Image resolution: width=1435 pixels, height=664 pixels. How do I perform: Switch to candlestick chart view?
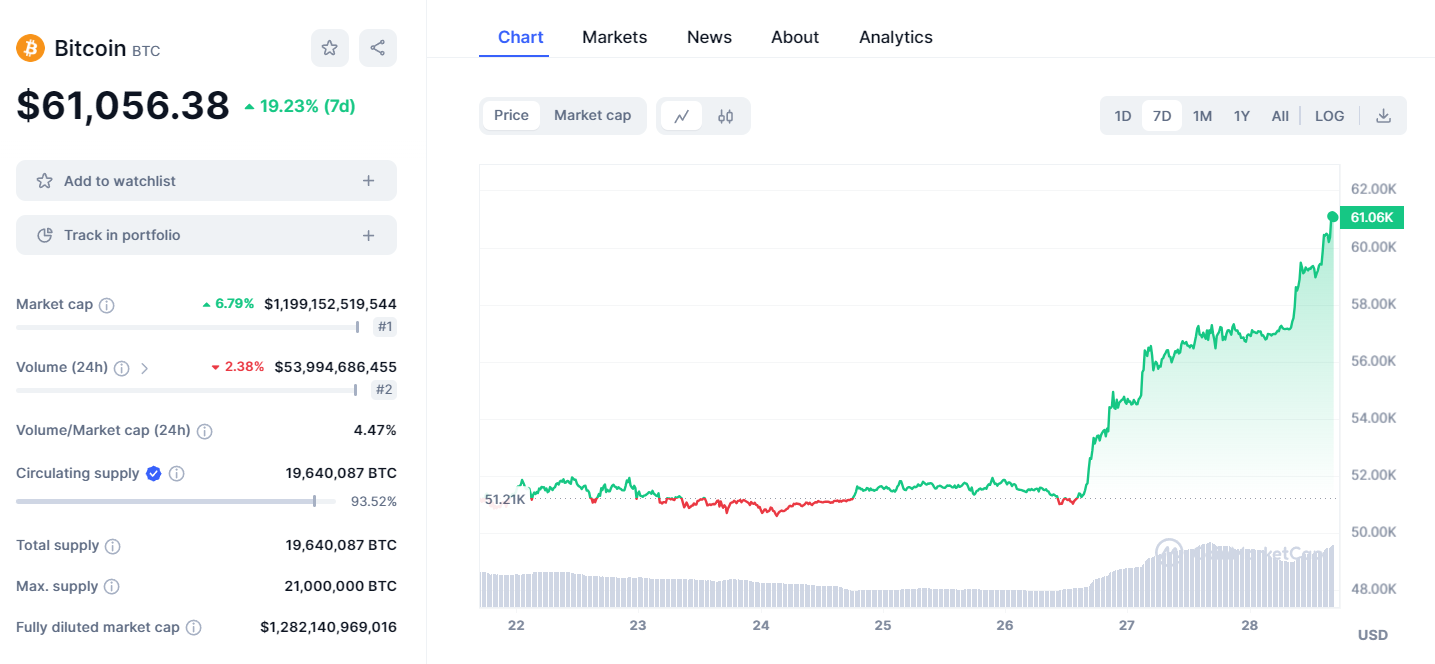(725, 116)
